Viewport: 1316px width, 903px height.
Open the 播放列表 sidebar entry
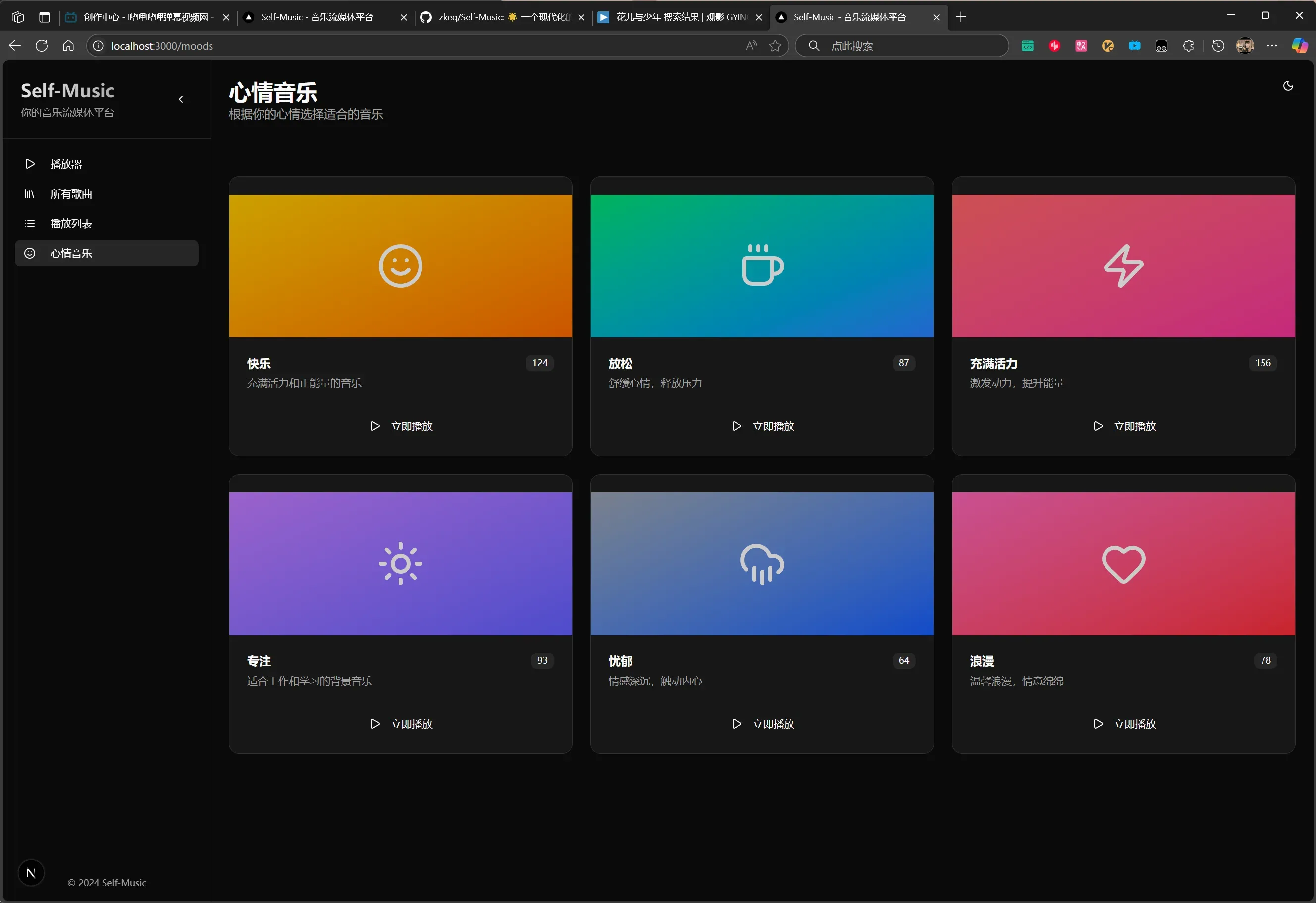(x=71, y=223)
